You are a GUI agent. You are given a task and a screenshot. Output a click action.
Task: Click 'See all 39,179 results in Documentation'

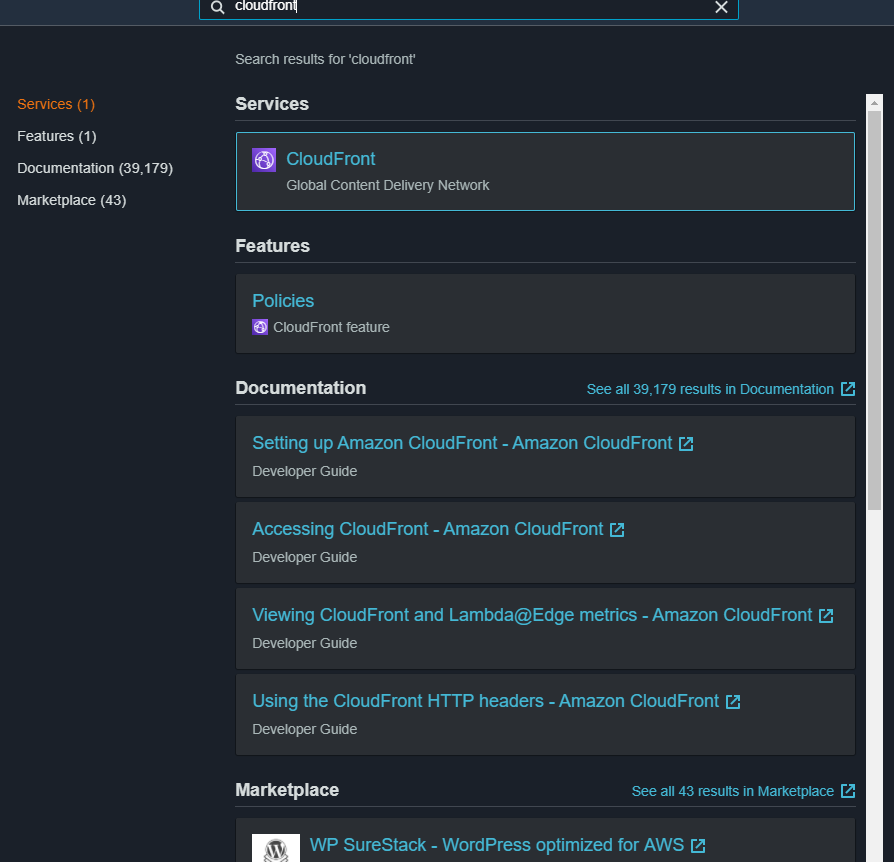click(x=710, y=389)
